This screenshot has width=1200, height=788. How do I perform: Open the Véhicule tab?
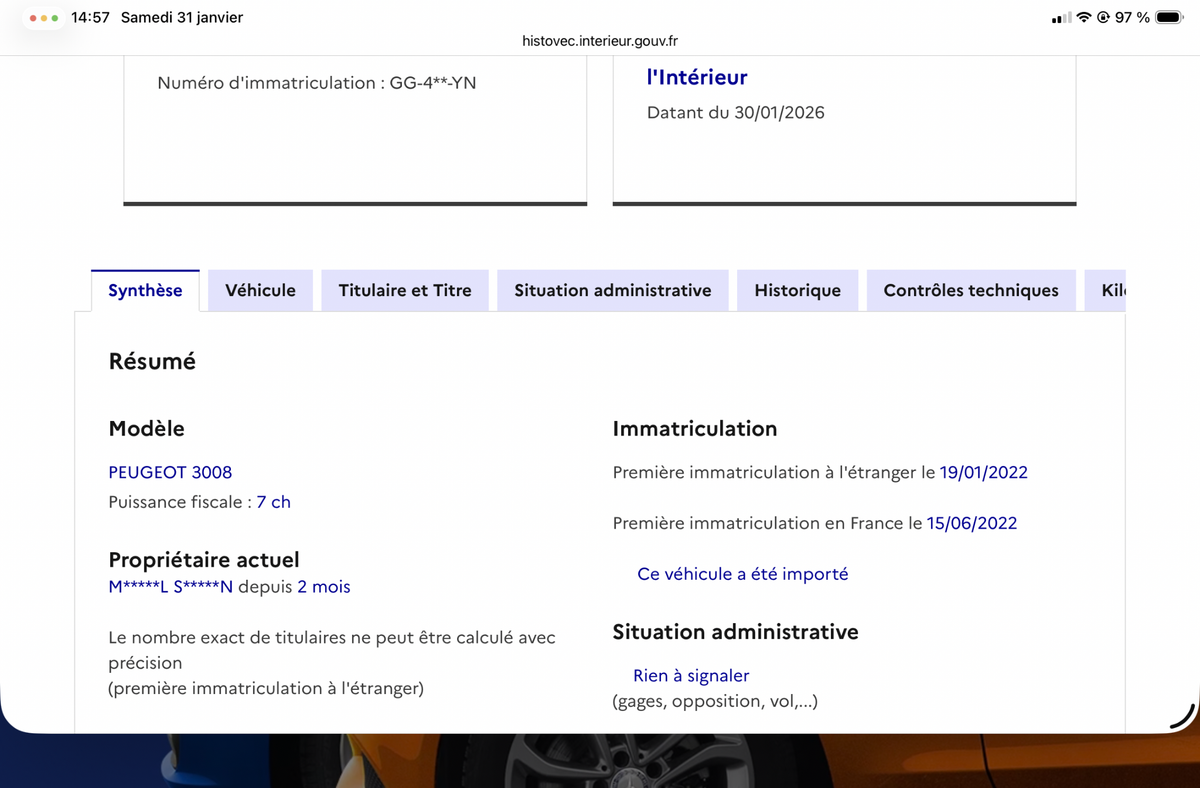tap(260, 290)
